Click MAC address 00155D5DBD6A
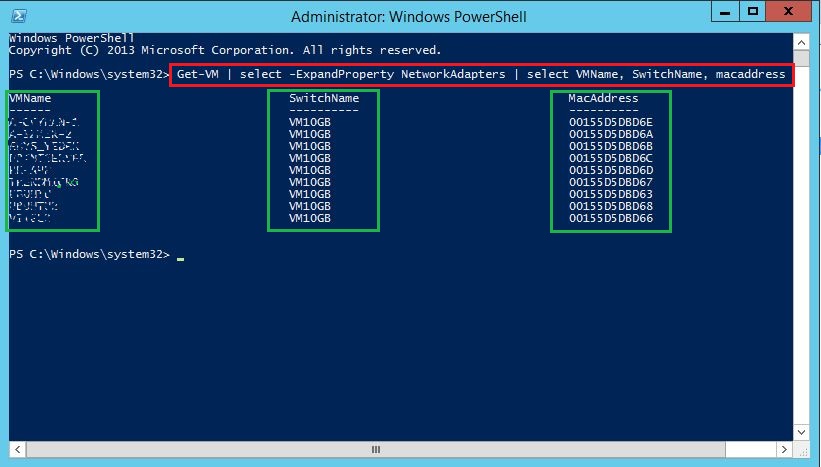This screenshot has width=821, height=467. tap(611, 134)
